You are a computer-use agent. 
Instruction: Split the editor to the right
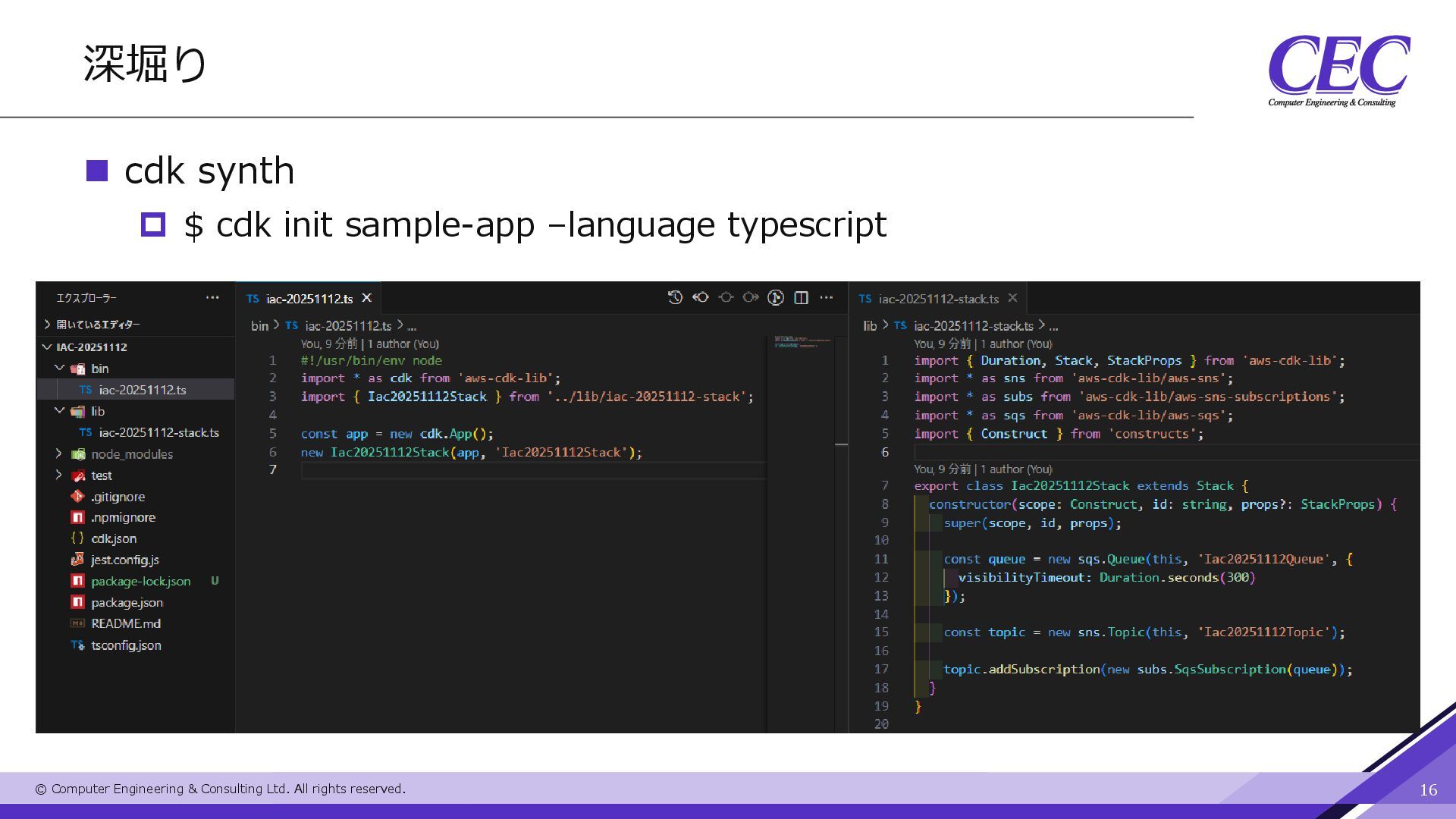801,298
